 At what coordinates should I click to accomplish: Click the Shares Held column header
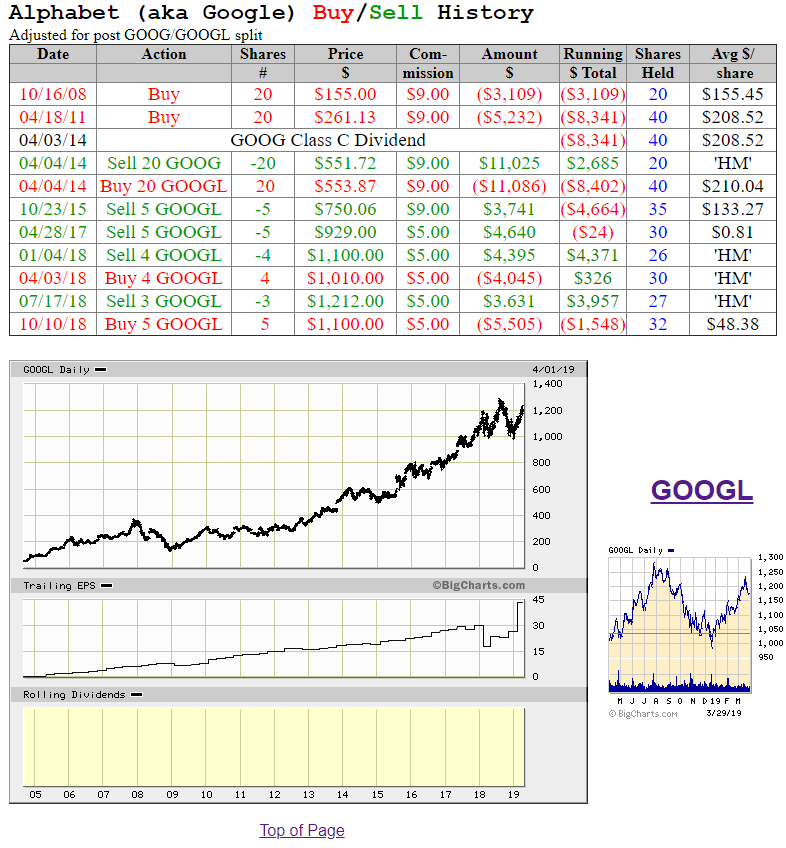click(658, 63)
